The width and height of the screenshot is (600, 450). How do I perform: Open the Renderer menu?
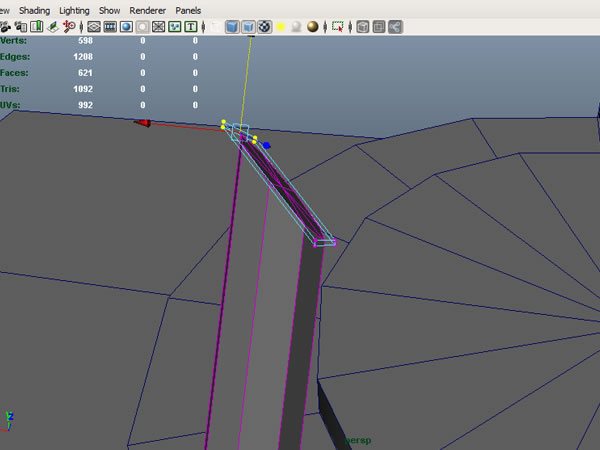click(x=147, y=9)
